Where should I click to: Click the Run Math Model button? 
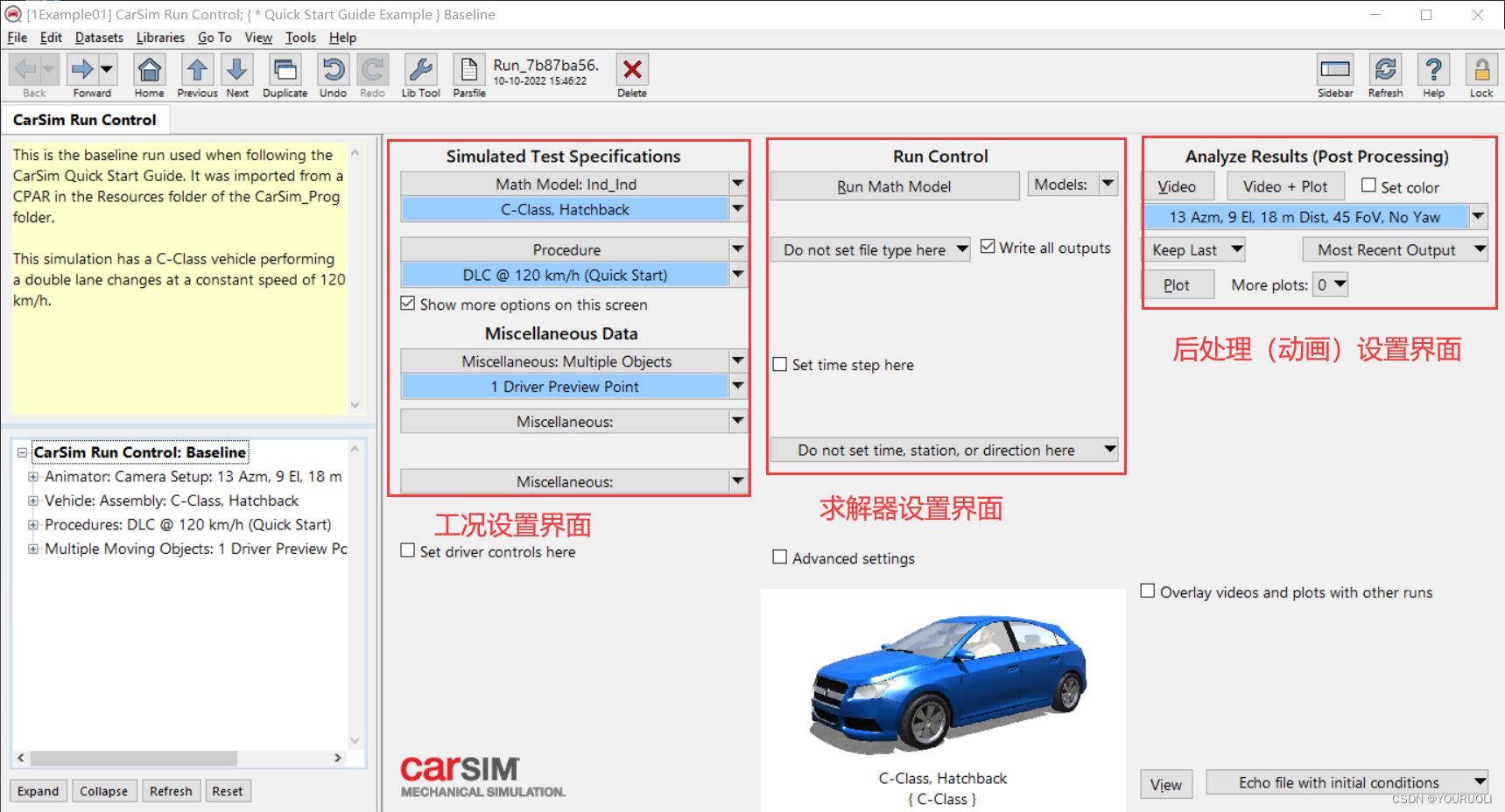pyautogui.click(x=894, y=185)
